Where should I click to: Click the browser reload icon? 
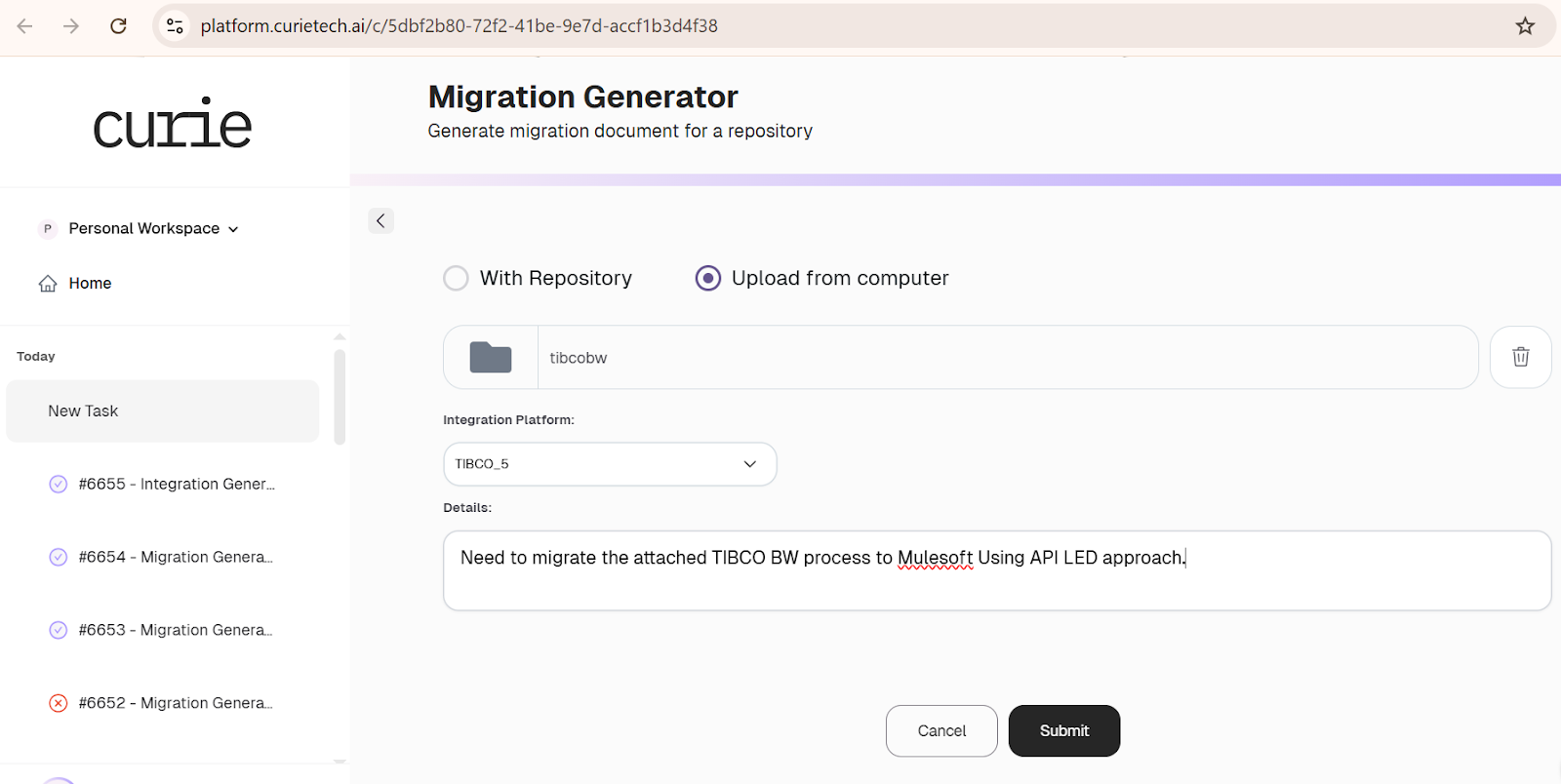pyautogui.click(x=118, y=26)
